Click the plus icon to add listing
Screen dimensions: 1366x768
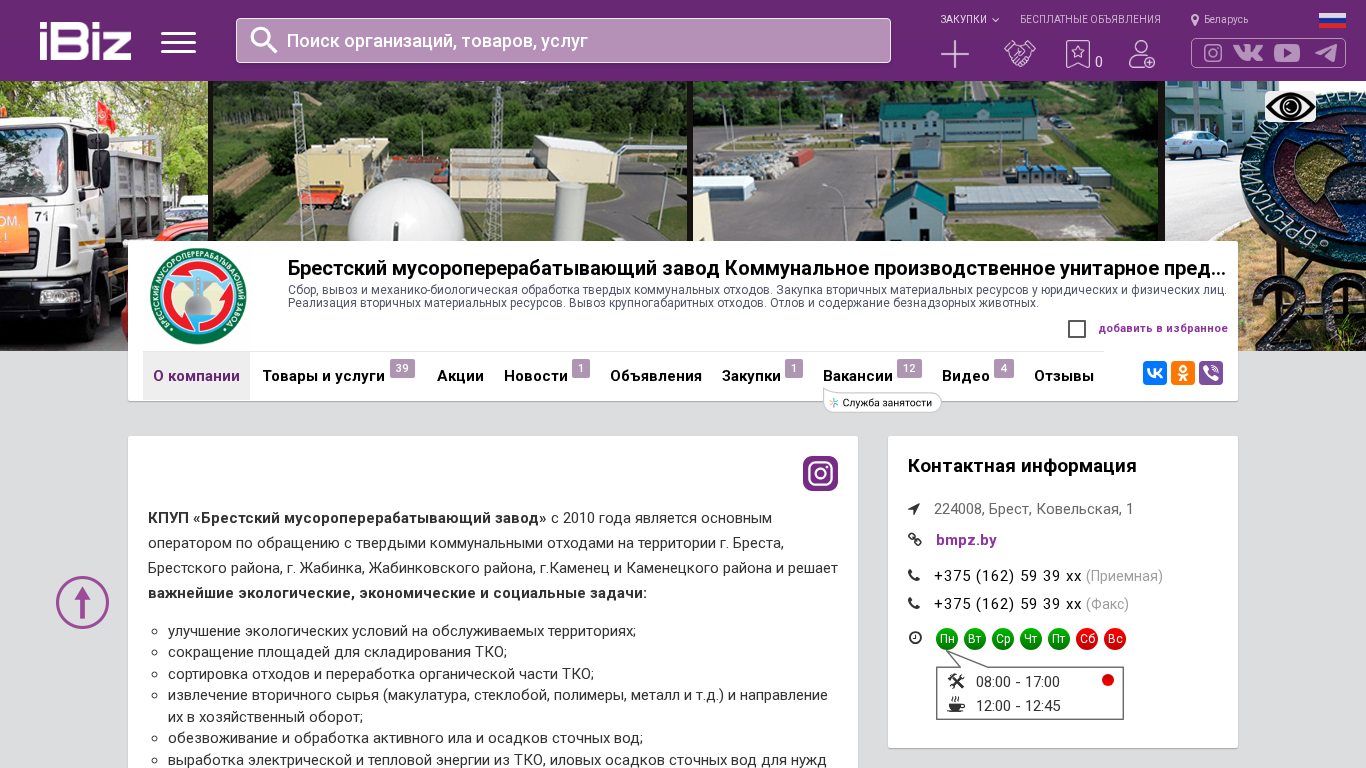click(955, 54)
